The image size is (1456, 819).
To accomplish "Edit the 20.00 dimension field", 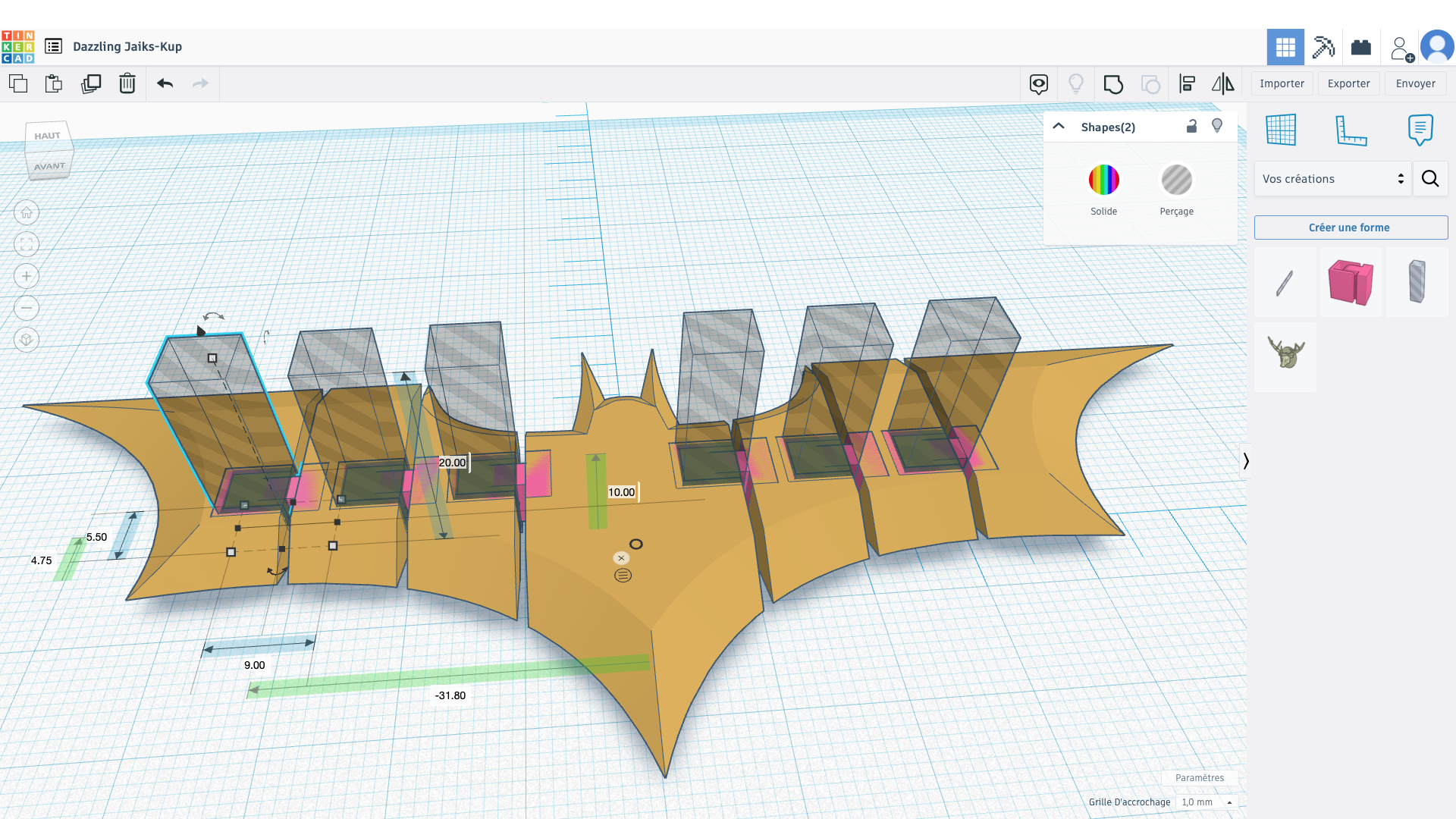I will 453,463.
